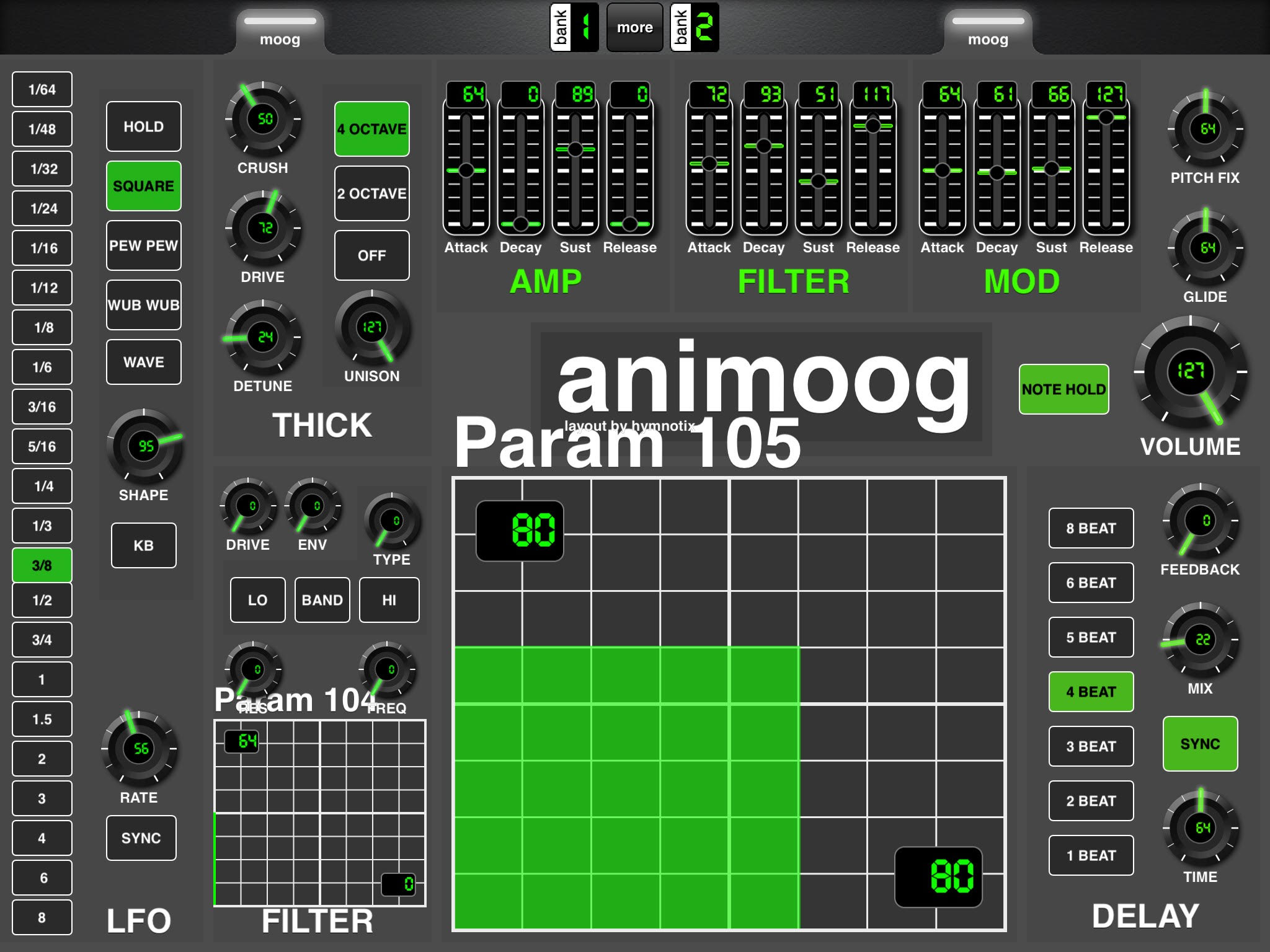Click the filter ENV knob
Image resolution: width=1270 pixels, height=952 pixels.
[313, 506]
